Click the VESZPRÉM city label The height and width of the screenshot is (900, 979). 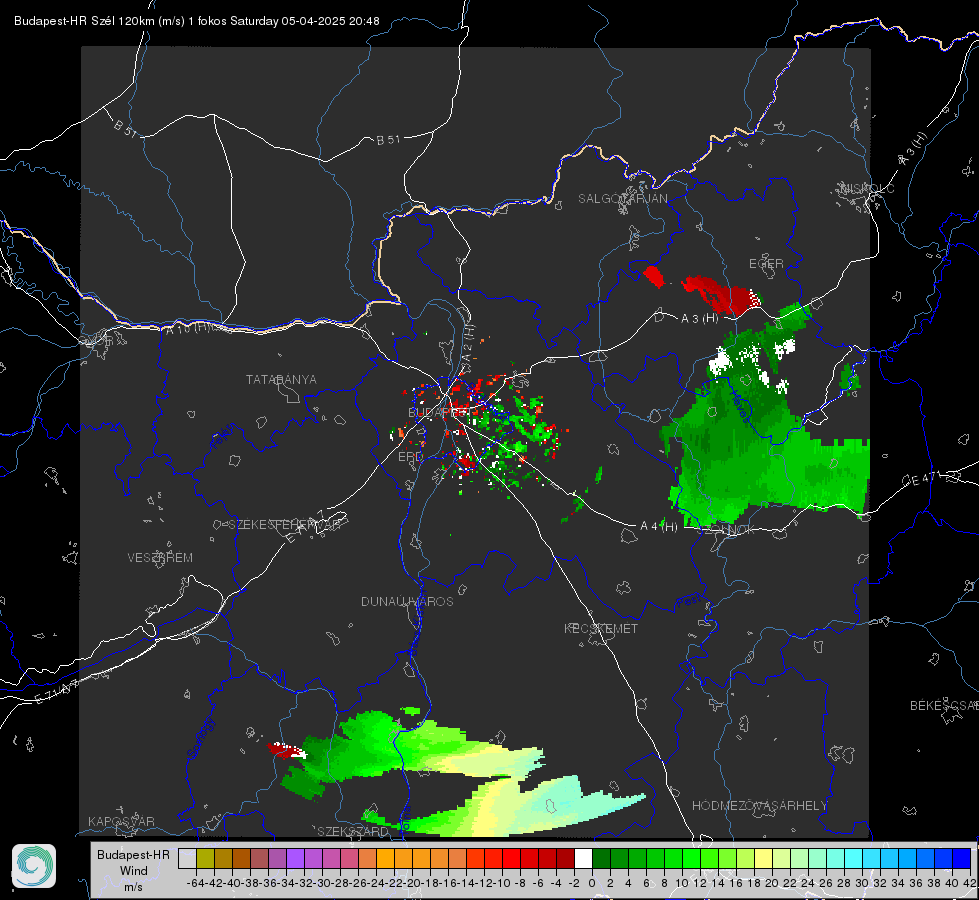160,557
